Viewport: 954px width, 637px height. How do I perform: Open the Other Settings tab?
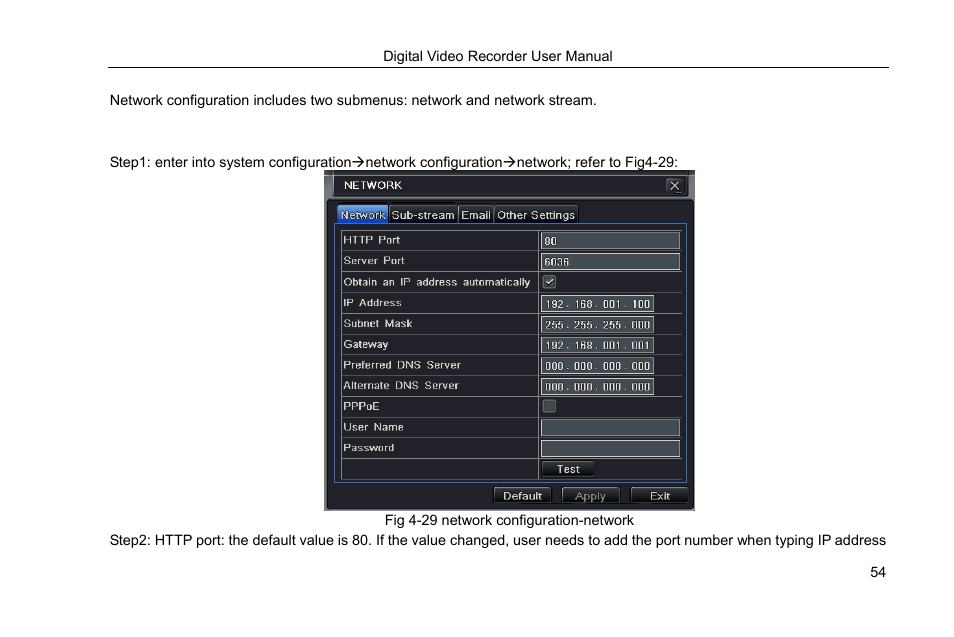(536, 215)
